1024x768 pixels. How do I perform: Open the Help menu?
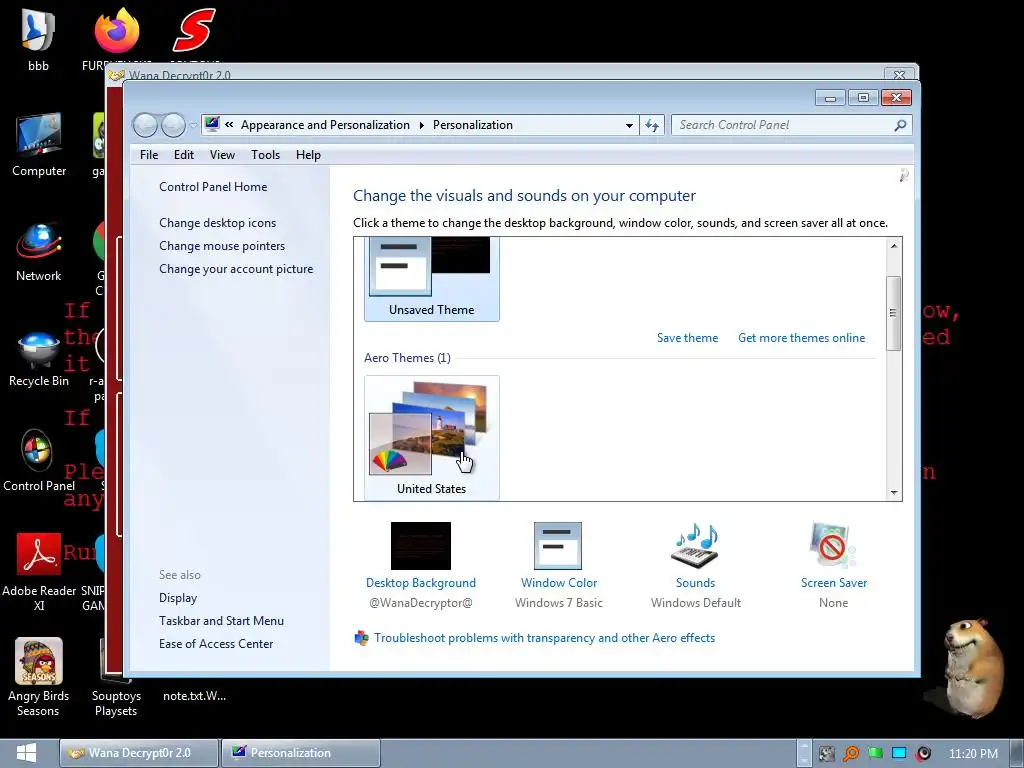[x=308, y=155]
